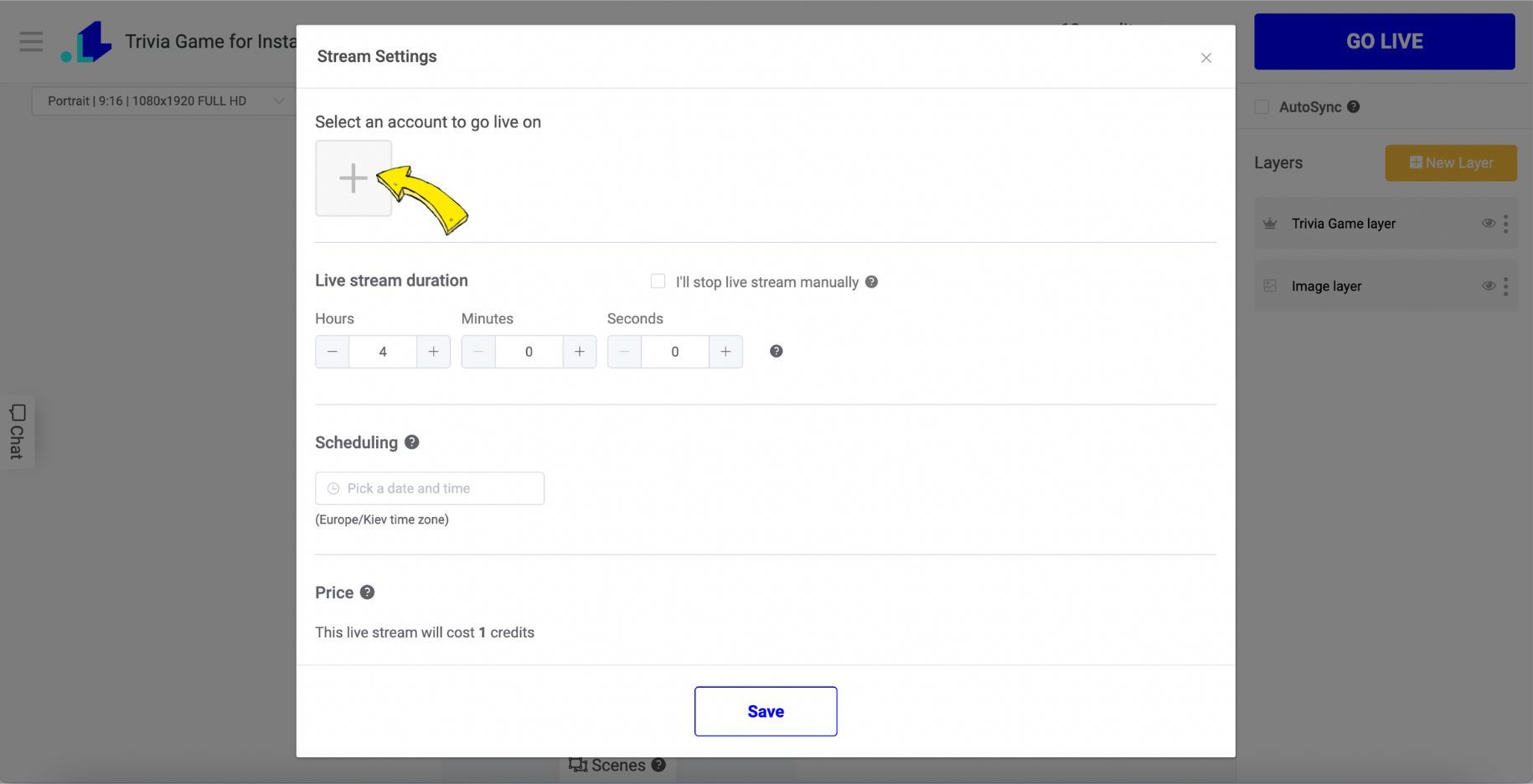Open Trivia Game layer options menu

click(x=1505, y=224)
